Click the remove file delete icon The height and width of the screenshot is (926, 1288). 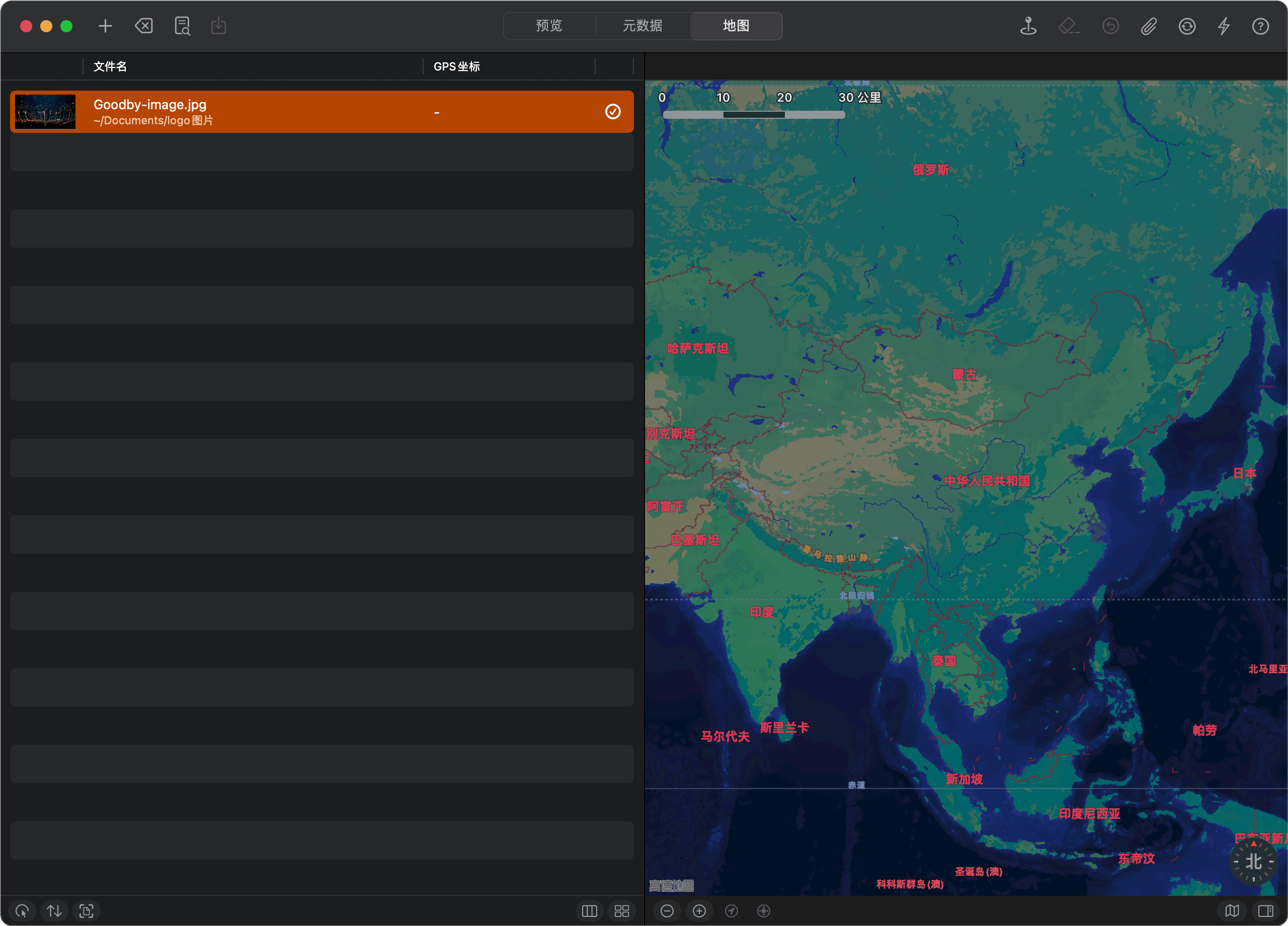(x=144, y=26)
